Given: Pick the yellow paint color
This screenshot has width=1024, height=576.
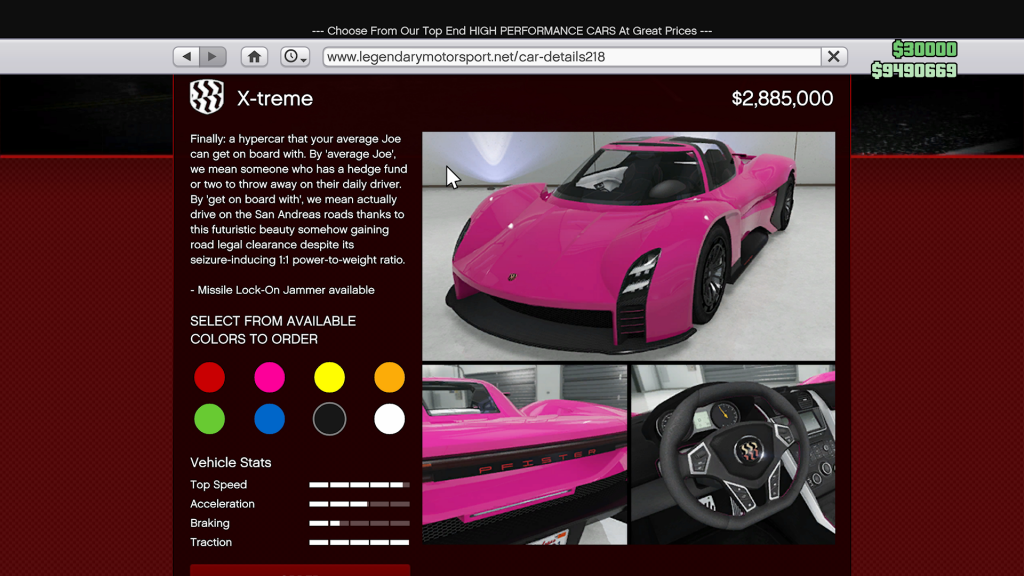Looking at the screenshot, I should coord(329,377).
